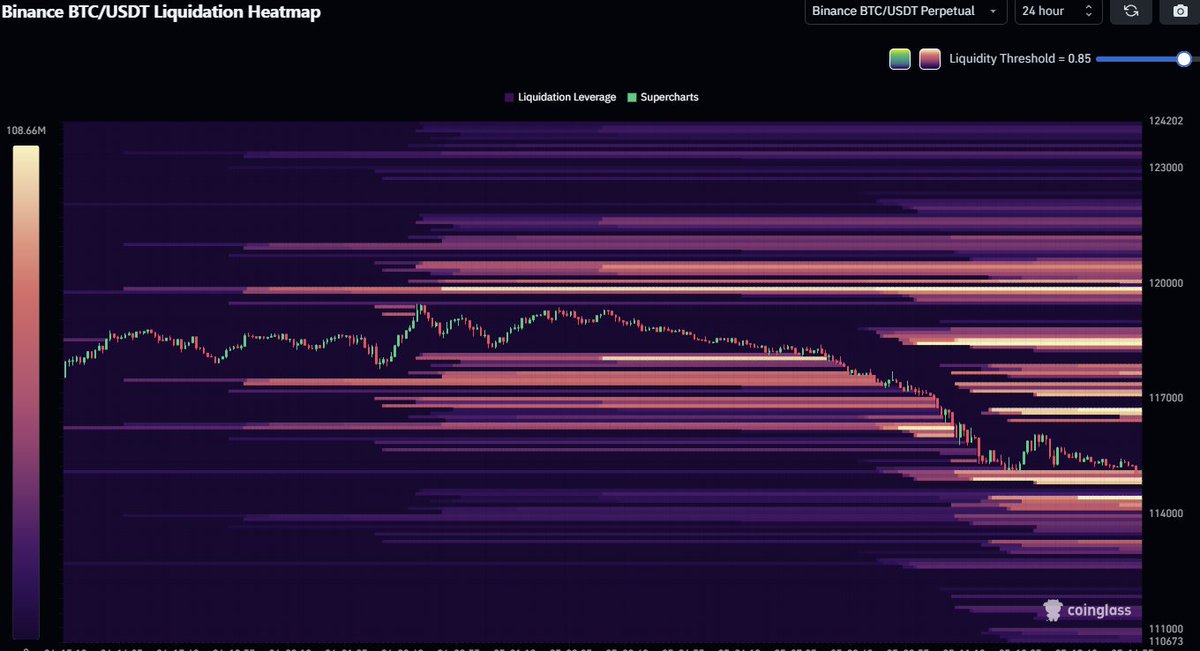
Task: Click the Liquidity Threshold = 0.85 label
Action: (x=1020, y=59)
